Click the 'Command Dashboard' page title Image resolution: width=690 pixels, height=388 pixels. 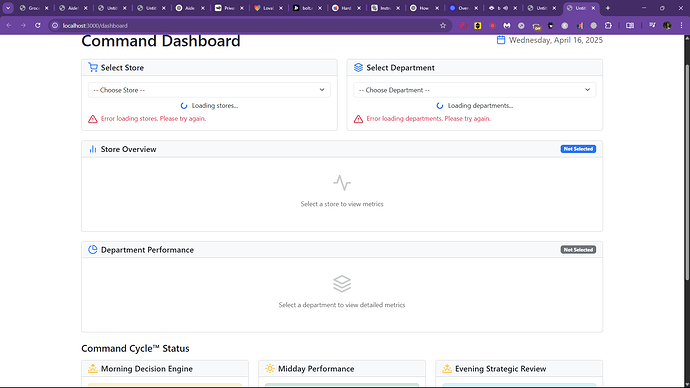161,41
